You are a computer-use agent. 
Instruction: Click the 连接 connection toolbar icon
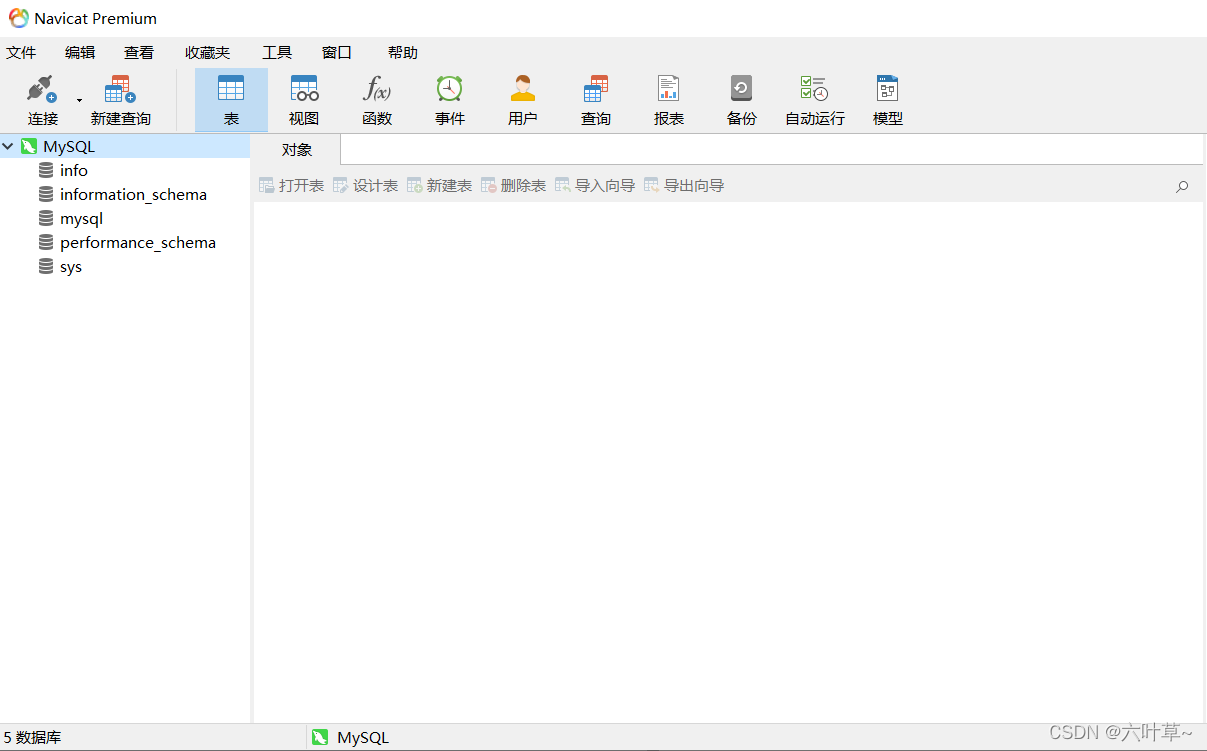click(42, 99)
